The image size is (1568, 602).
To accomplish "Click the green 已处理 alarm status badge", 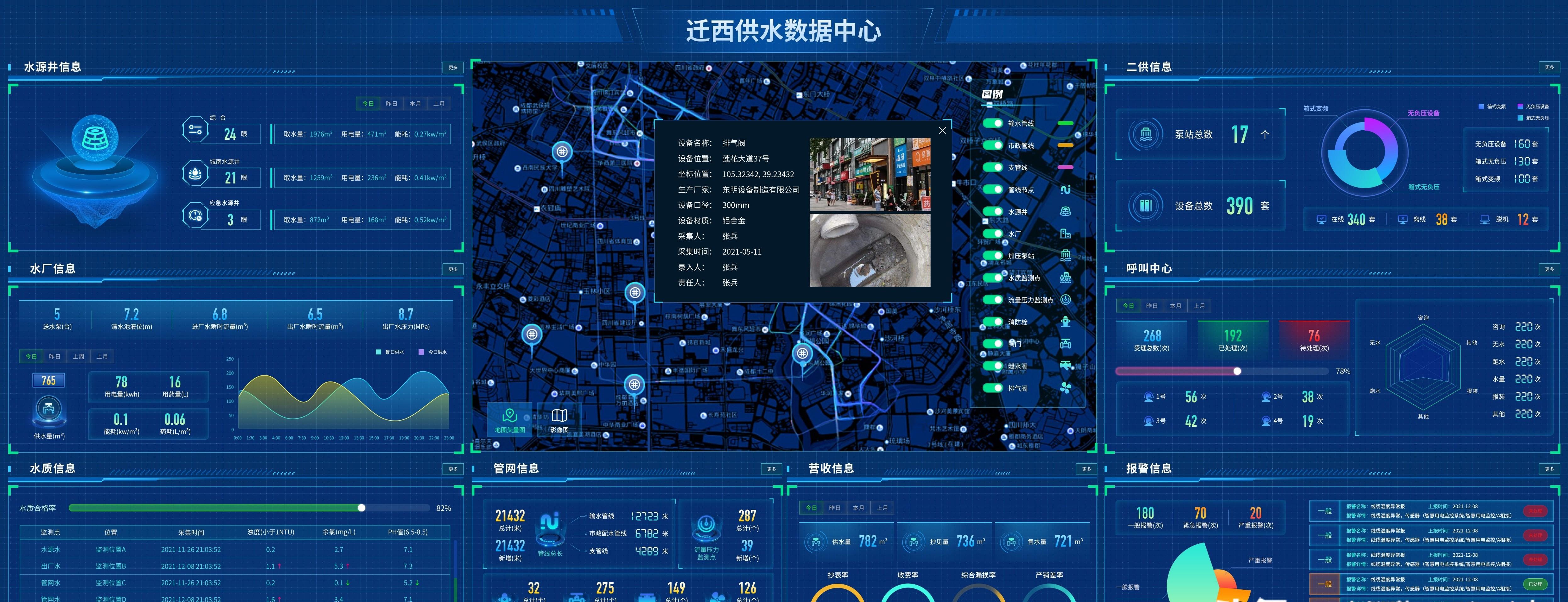I will point(1536,584).
